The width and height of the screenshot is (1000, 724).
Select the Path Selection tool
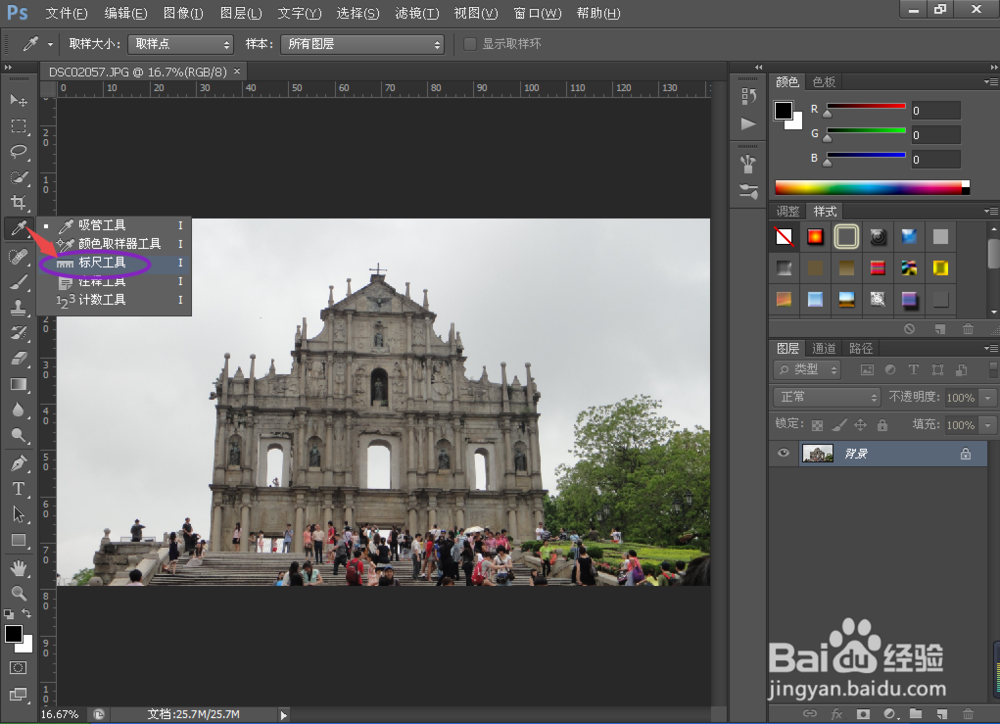[18, 514]
